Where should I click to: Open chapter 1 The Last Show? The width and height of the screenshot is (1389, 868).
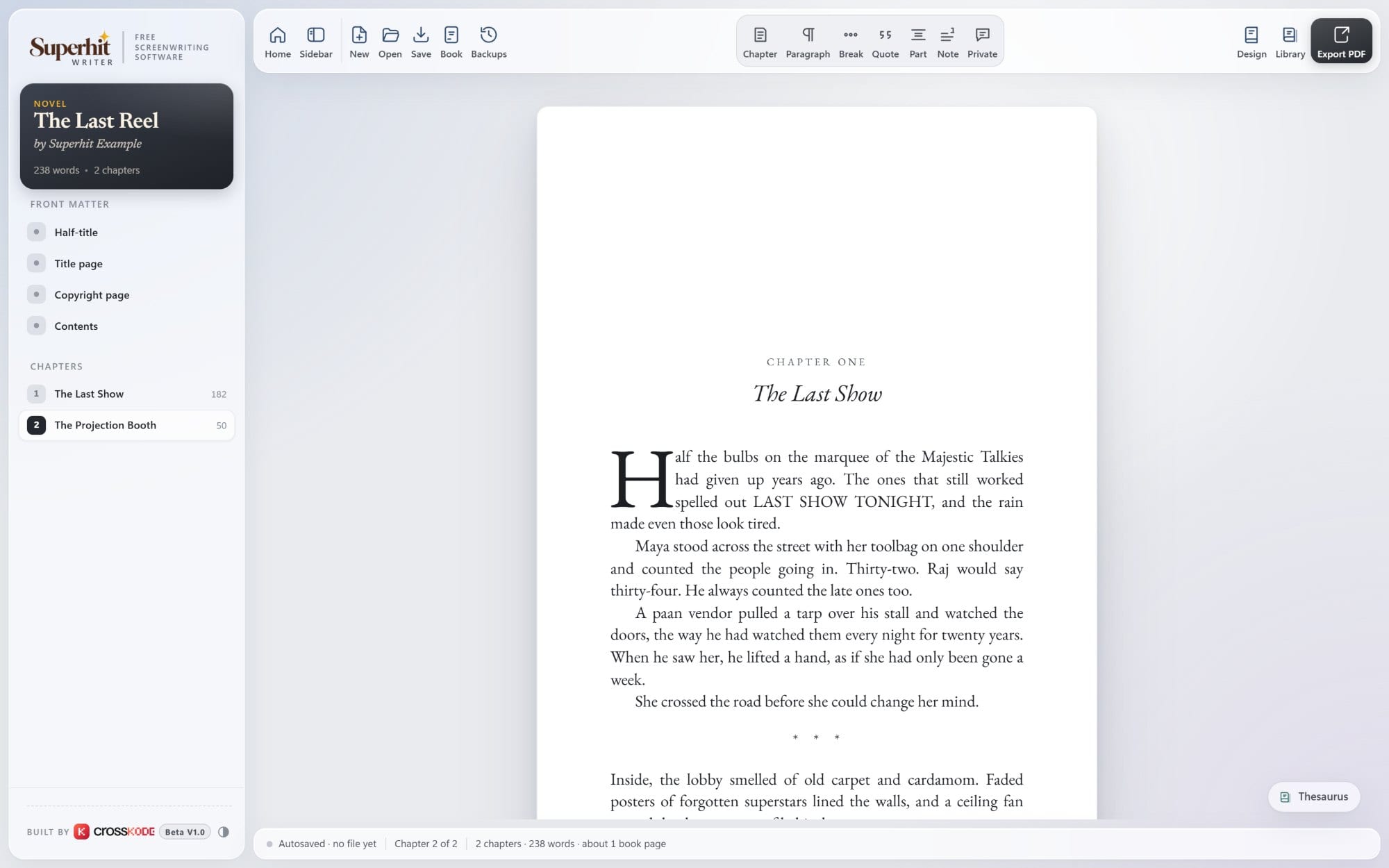(x=126, y=394)
